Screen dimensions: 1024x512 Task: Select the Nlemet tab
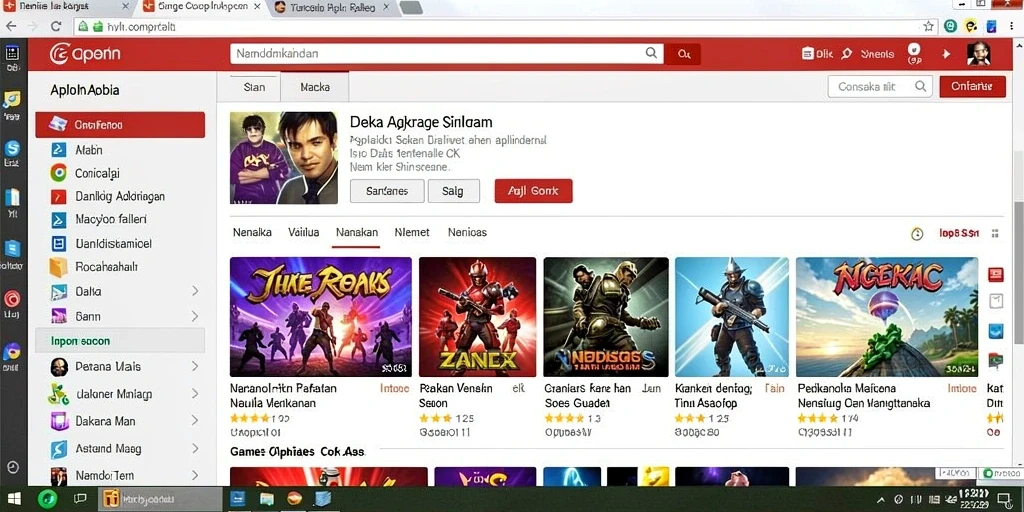[412, 232]
